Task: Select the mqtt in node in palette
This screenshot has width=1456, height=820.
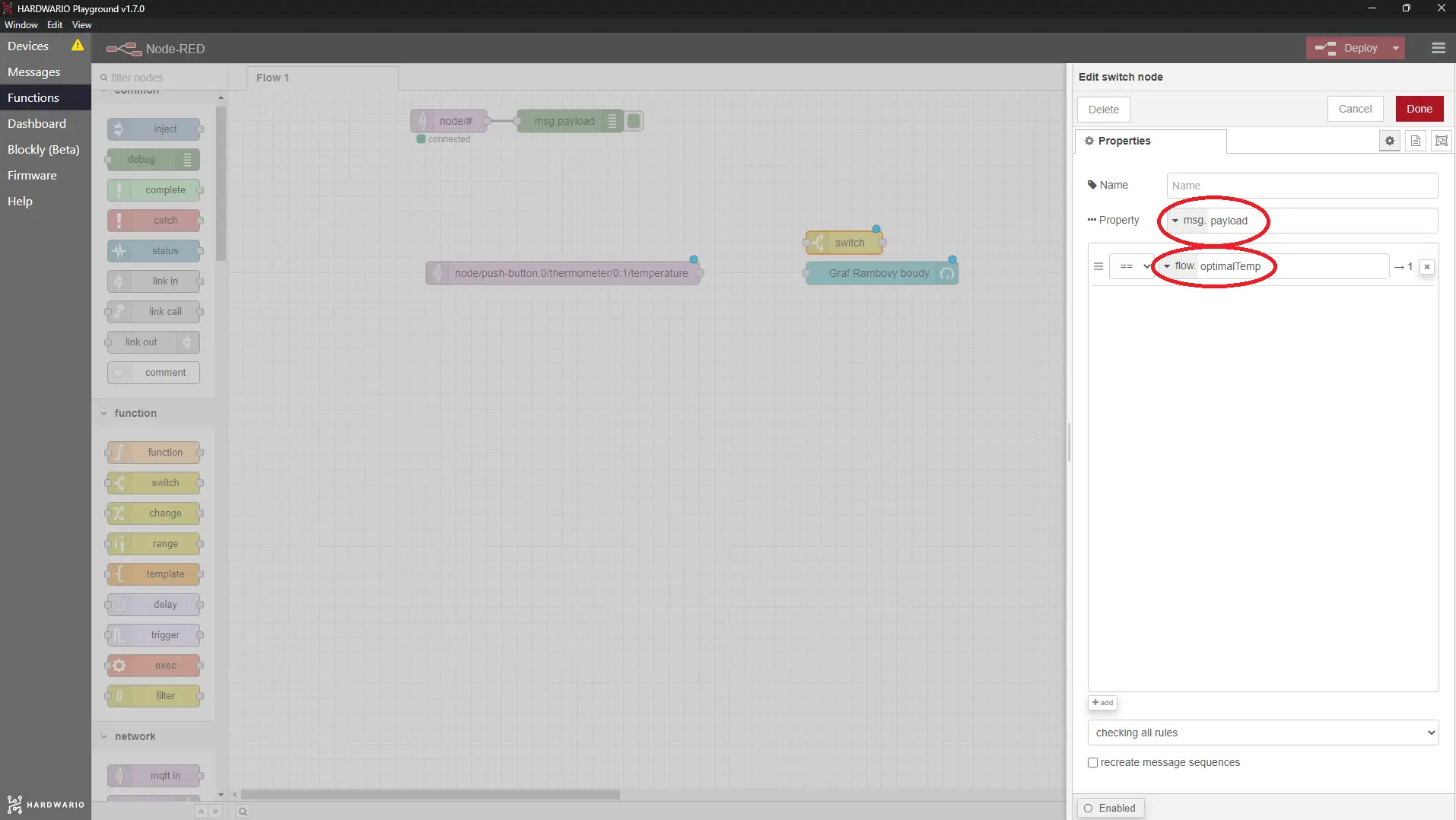Action: 154,776
